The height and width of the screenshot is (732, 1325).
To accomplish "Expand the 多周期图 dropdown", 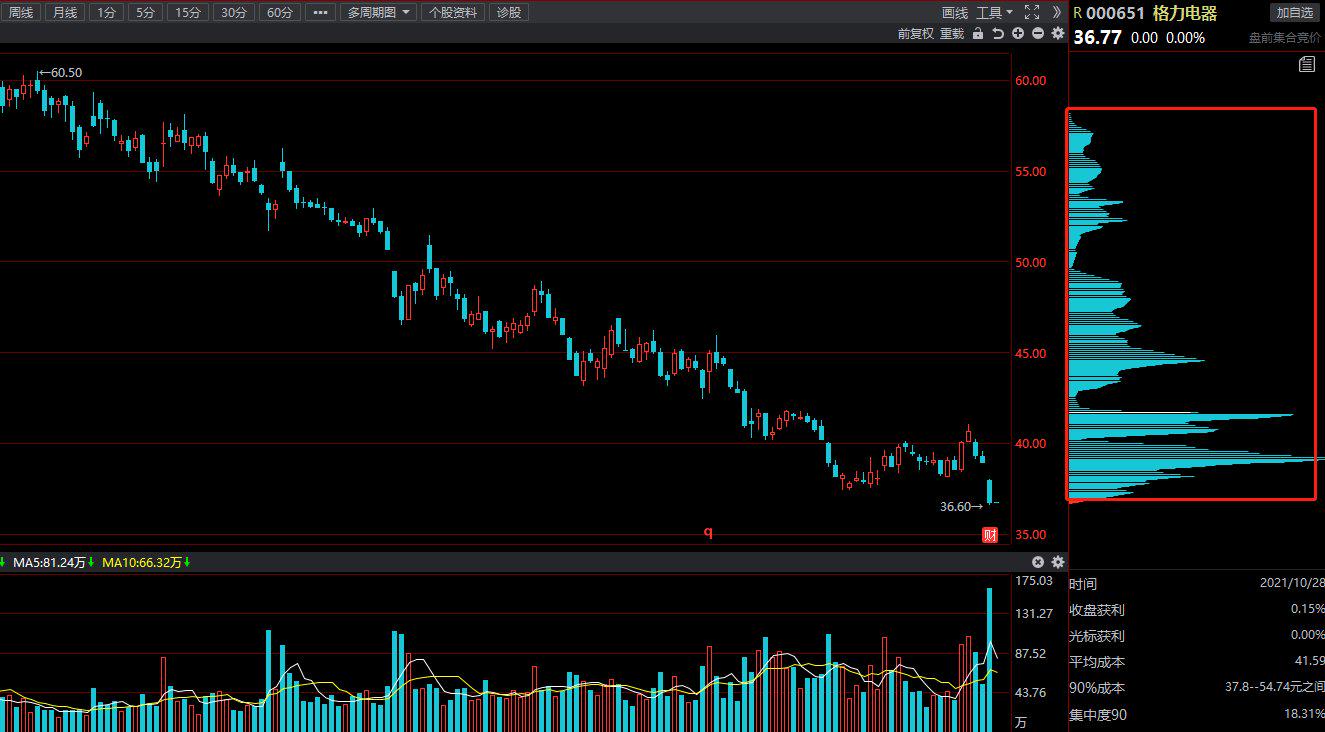I will pyautogui.click(x=380, y=12).
